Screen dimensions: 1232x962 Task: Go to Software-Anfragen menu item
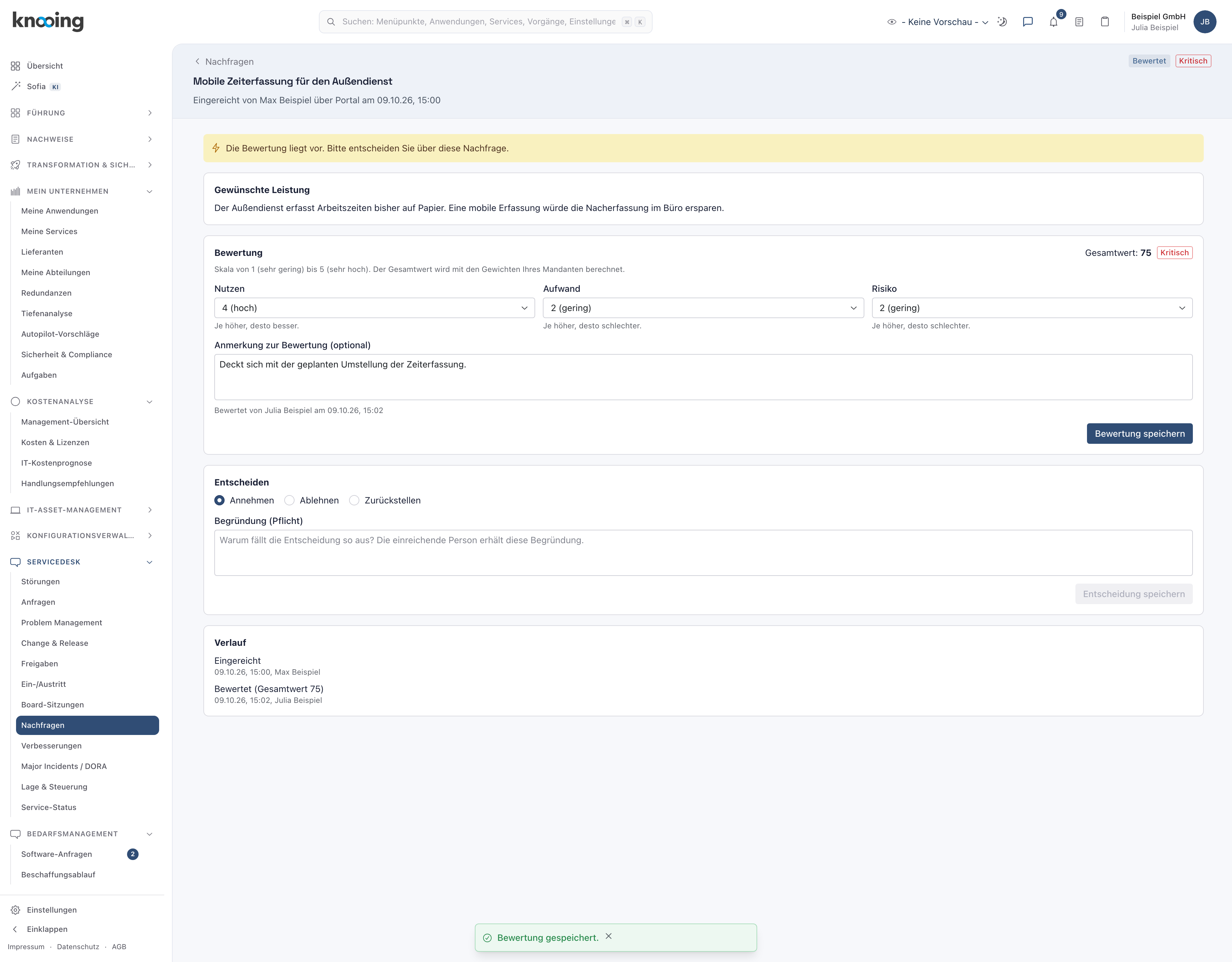click(x=56, y=854)
